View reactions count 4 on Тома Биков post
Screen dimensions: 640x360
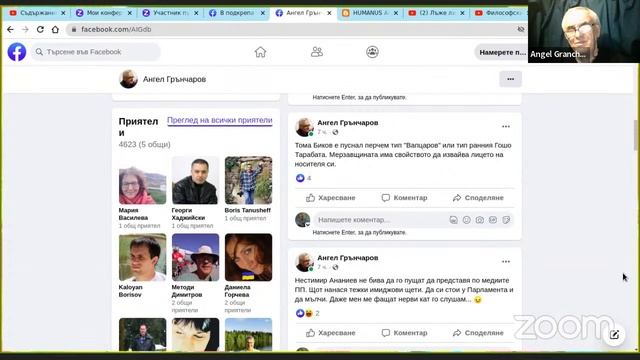click(303, 178)
